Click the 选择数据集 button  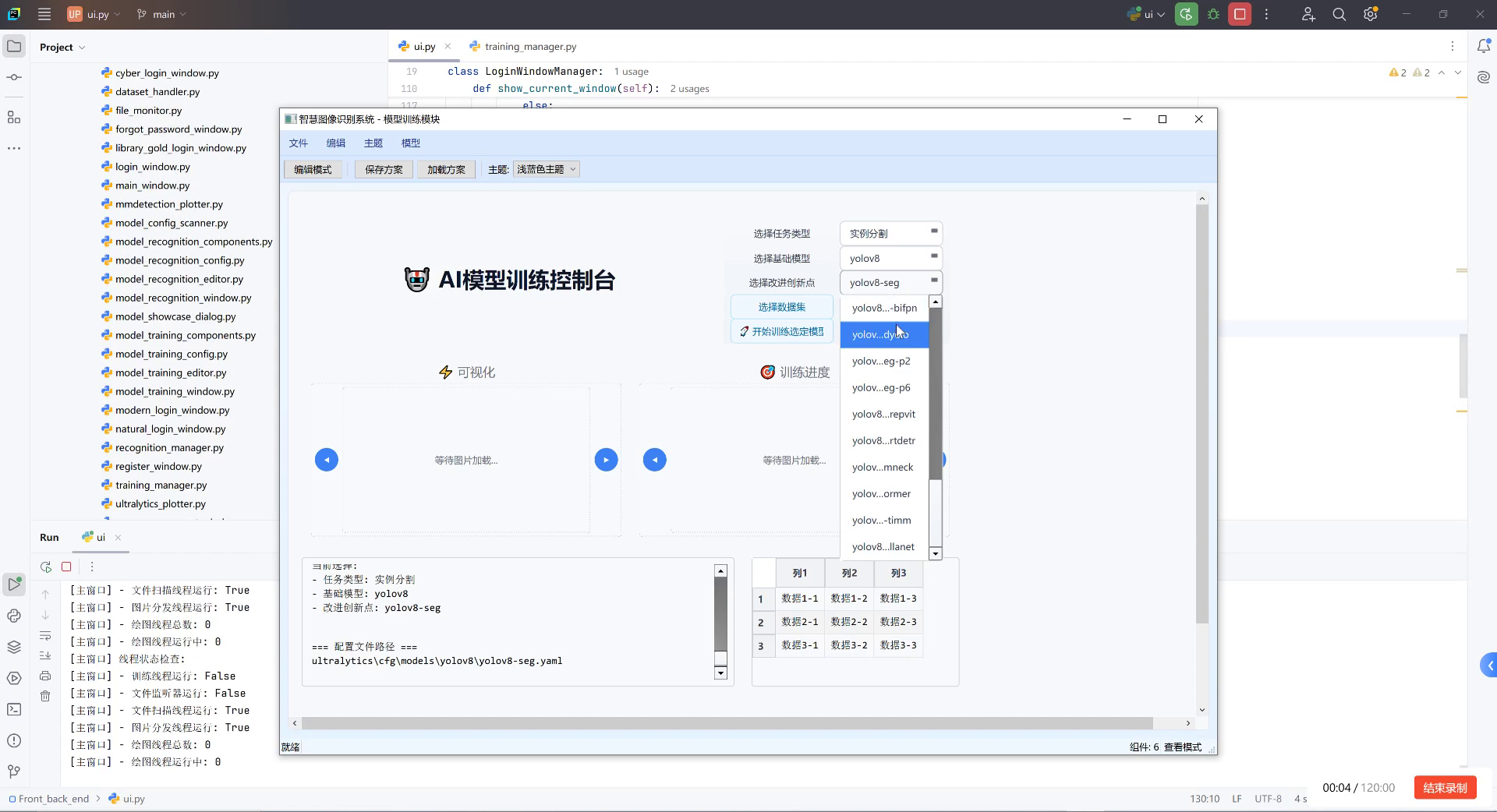point(781,307)
